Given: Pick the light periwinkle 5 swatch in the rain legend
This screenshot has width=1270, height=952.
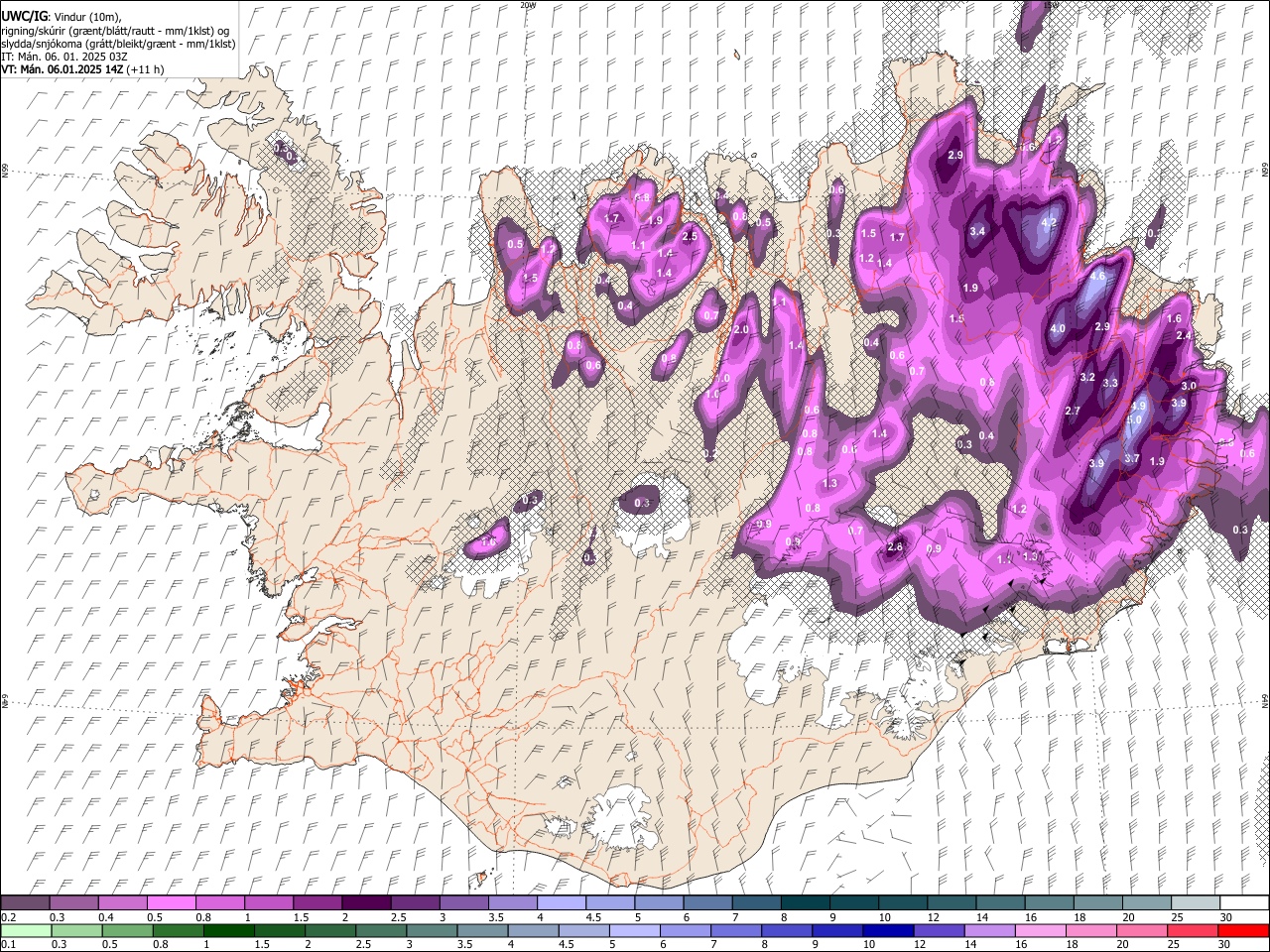Looking at the screenshot, I should 634,930.
